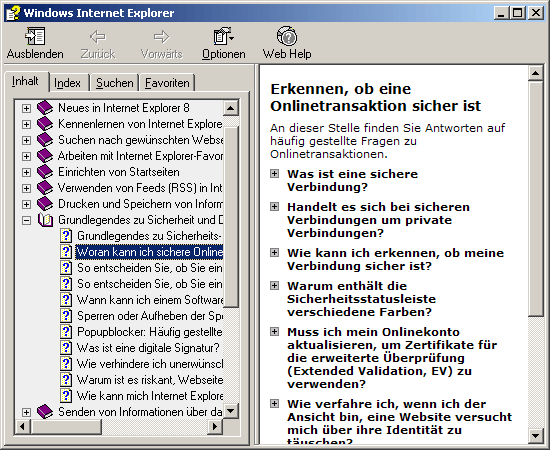The image size is (550, 450).
Task: Click article pane scrollbar down arrow
Action: point(536,436)
